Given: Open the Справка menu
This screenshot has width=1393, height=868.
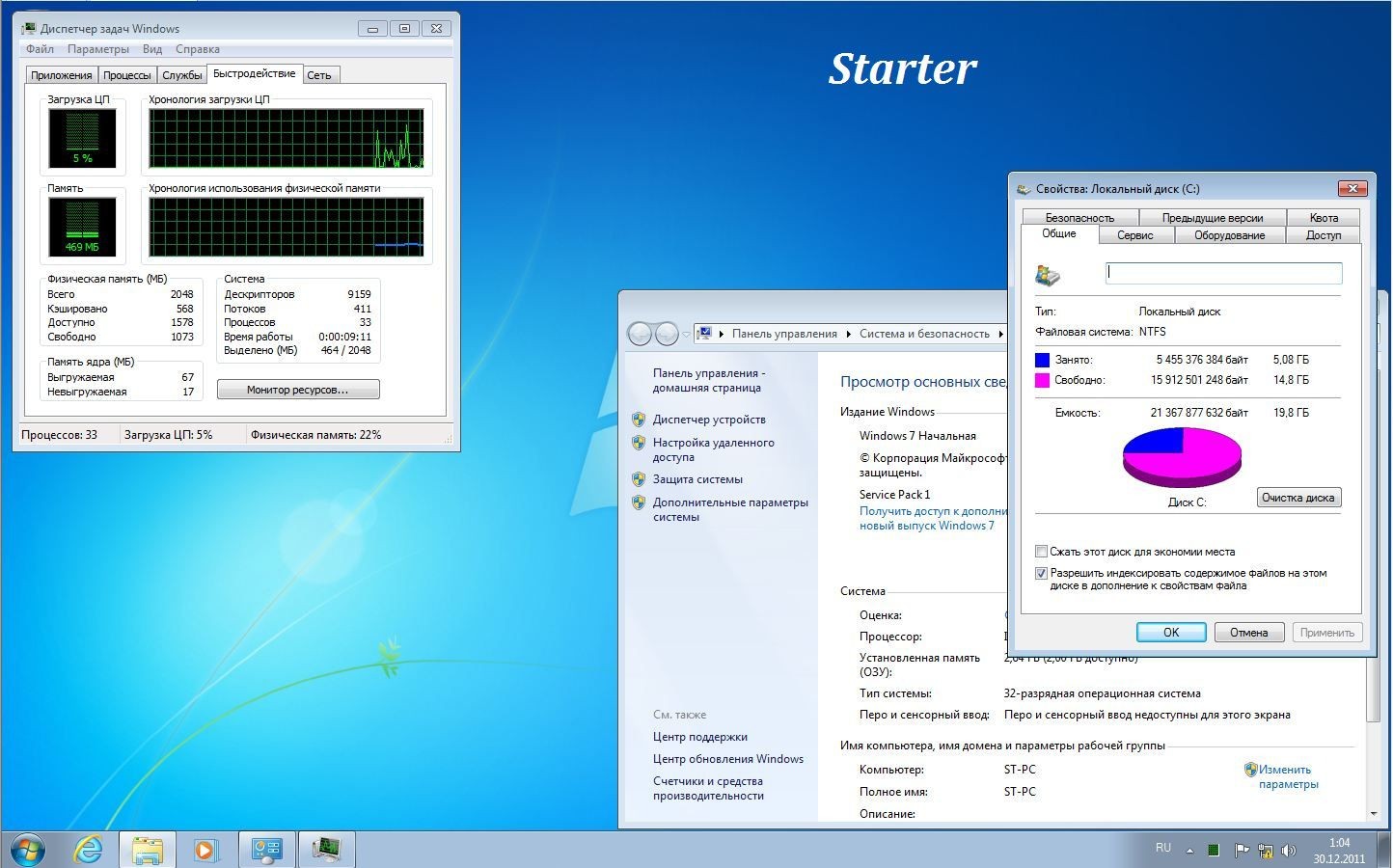Looking at the screenshot, I should coord(198,49).
